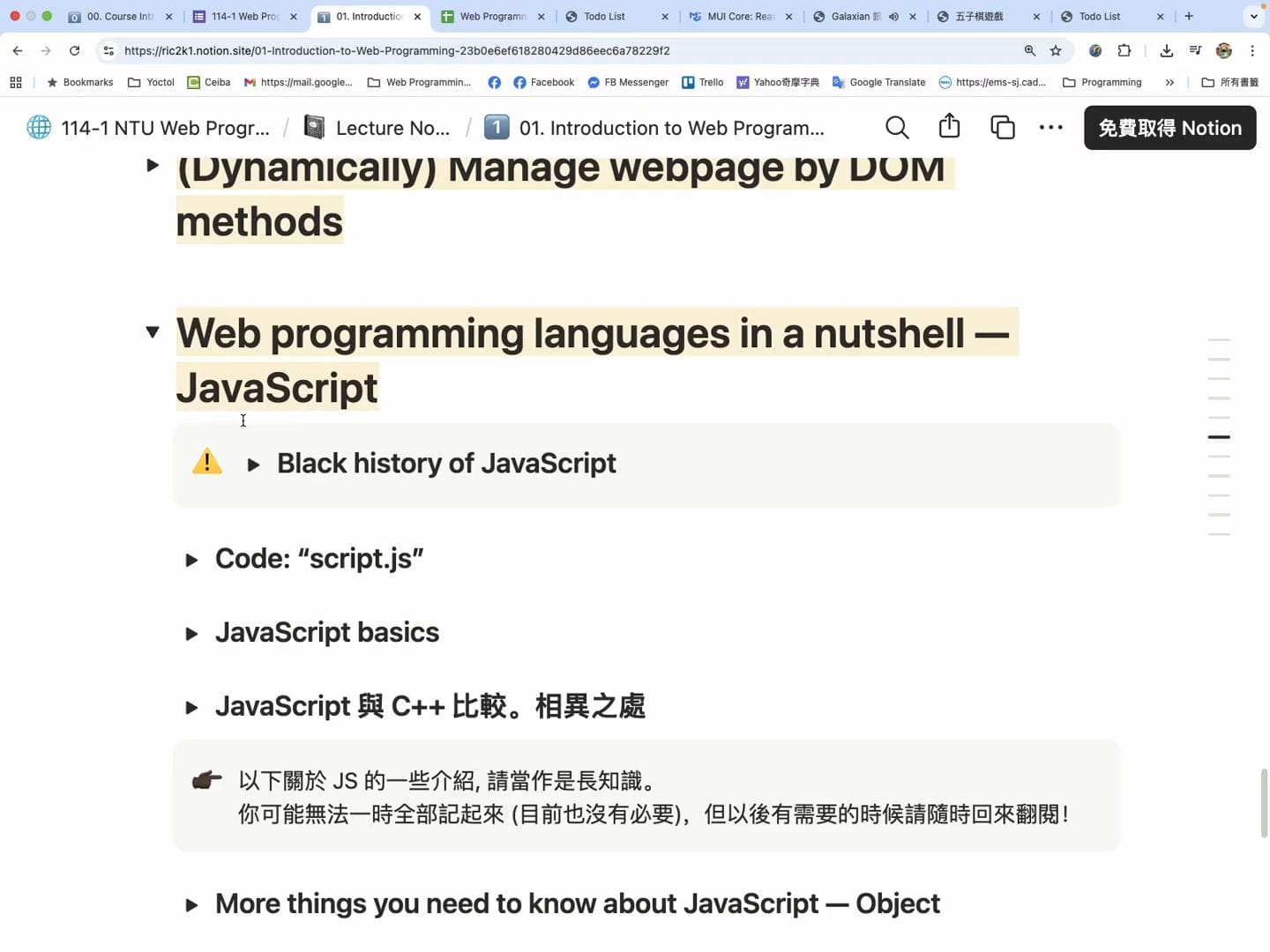
Task: Open the three-dots page options menu
Action: tap(1050, 128)
